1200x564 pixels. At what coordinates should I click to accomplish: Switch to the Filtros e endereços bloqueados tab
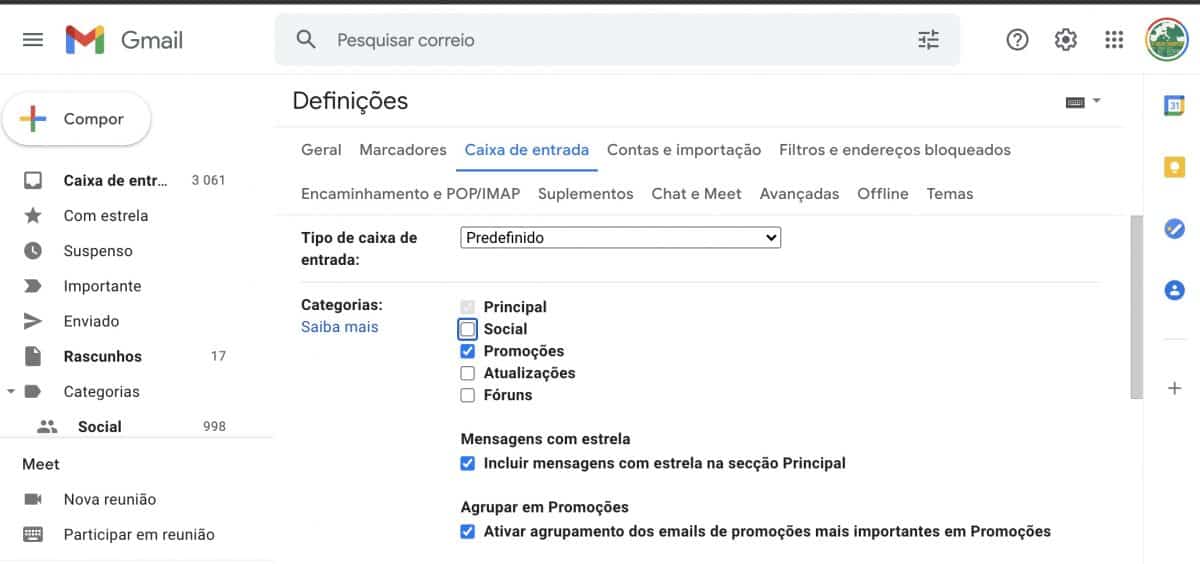point(895,150)
